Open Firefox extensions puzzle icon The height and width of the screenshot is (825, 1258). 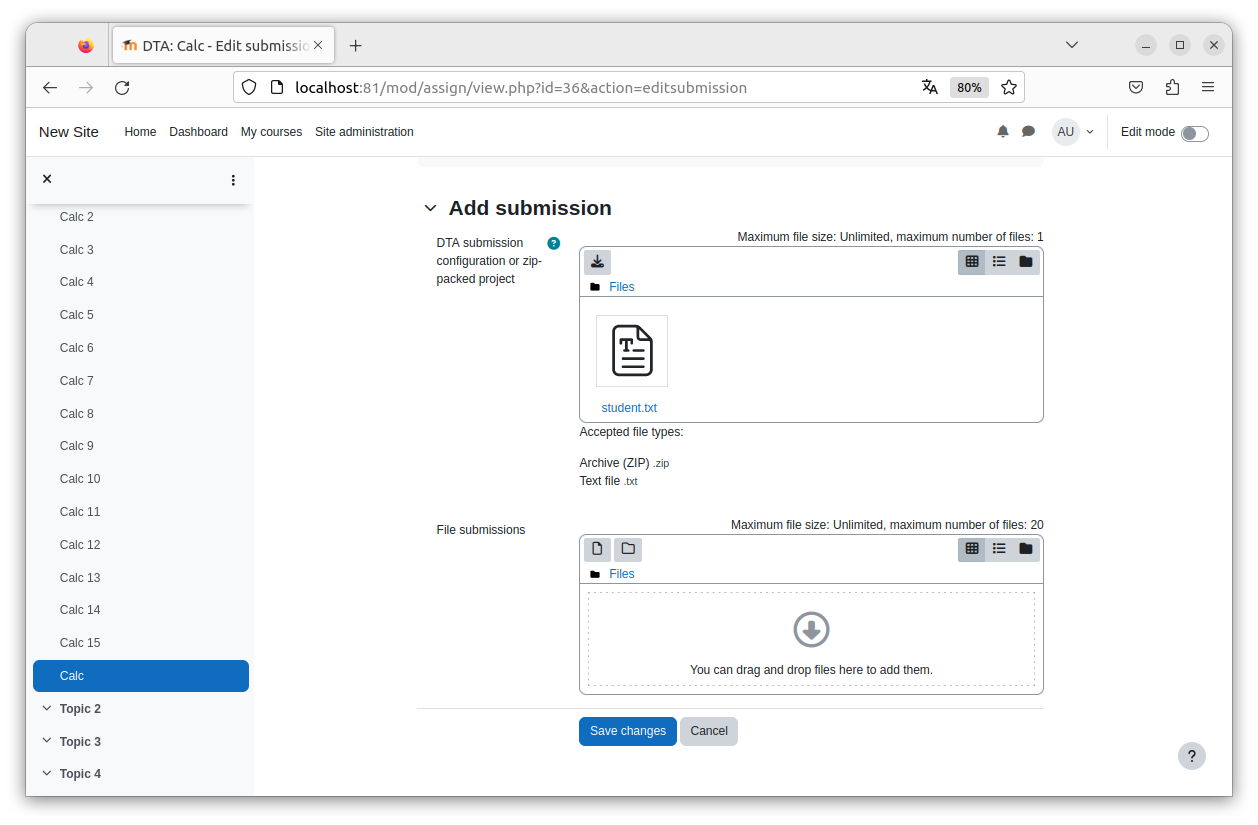tap(1172, 87)
